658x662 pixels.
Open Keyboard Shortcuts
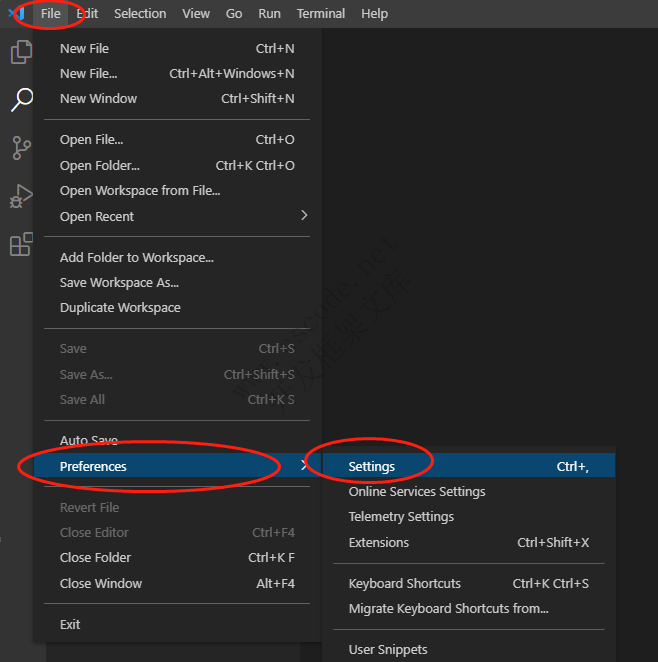tap(468, 583)
